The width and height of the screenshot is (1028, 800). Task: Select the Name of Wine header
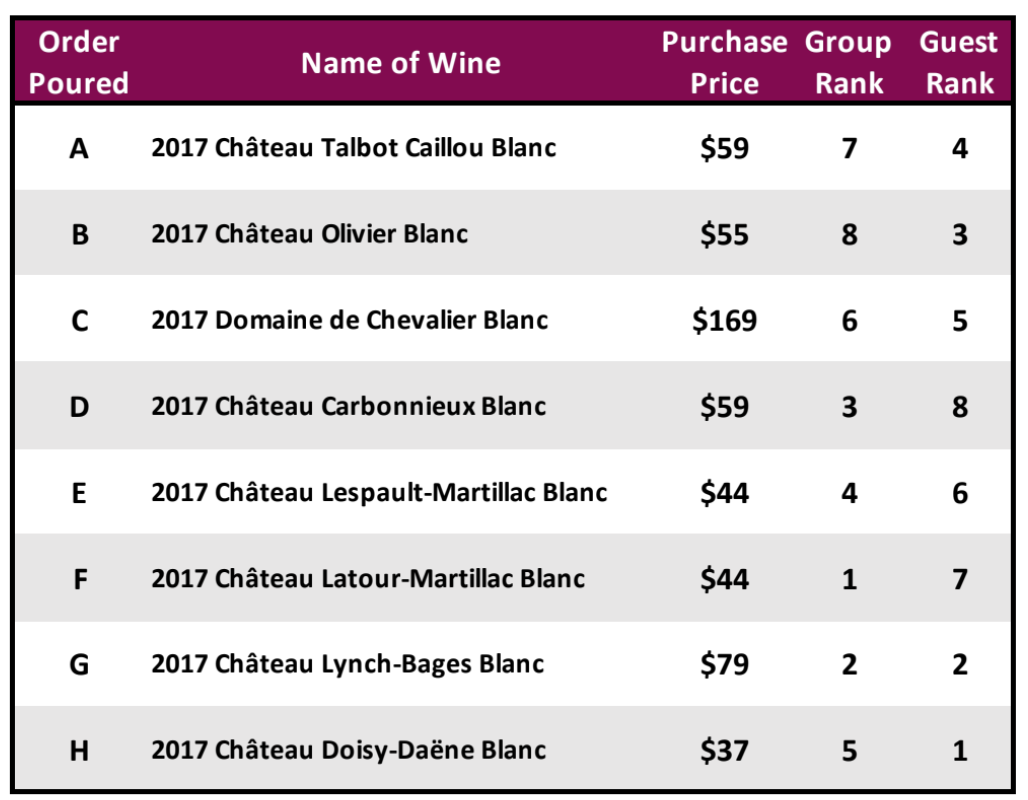pyautogui.click(x=401, y=64)
